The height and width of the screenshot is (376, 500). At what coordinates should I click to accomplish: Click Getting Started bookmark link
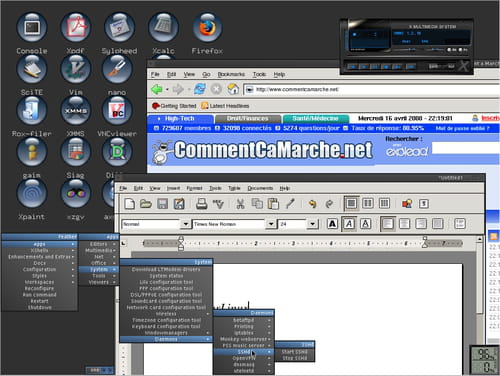click(x=174, y=106)
